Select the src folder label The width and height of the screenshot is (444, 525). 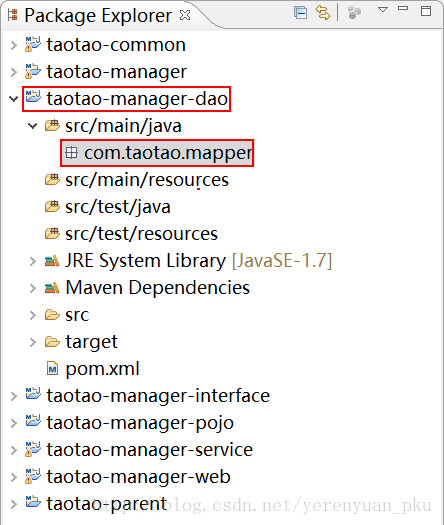77,315
